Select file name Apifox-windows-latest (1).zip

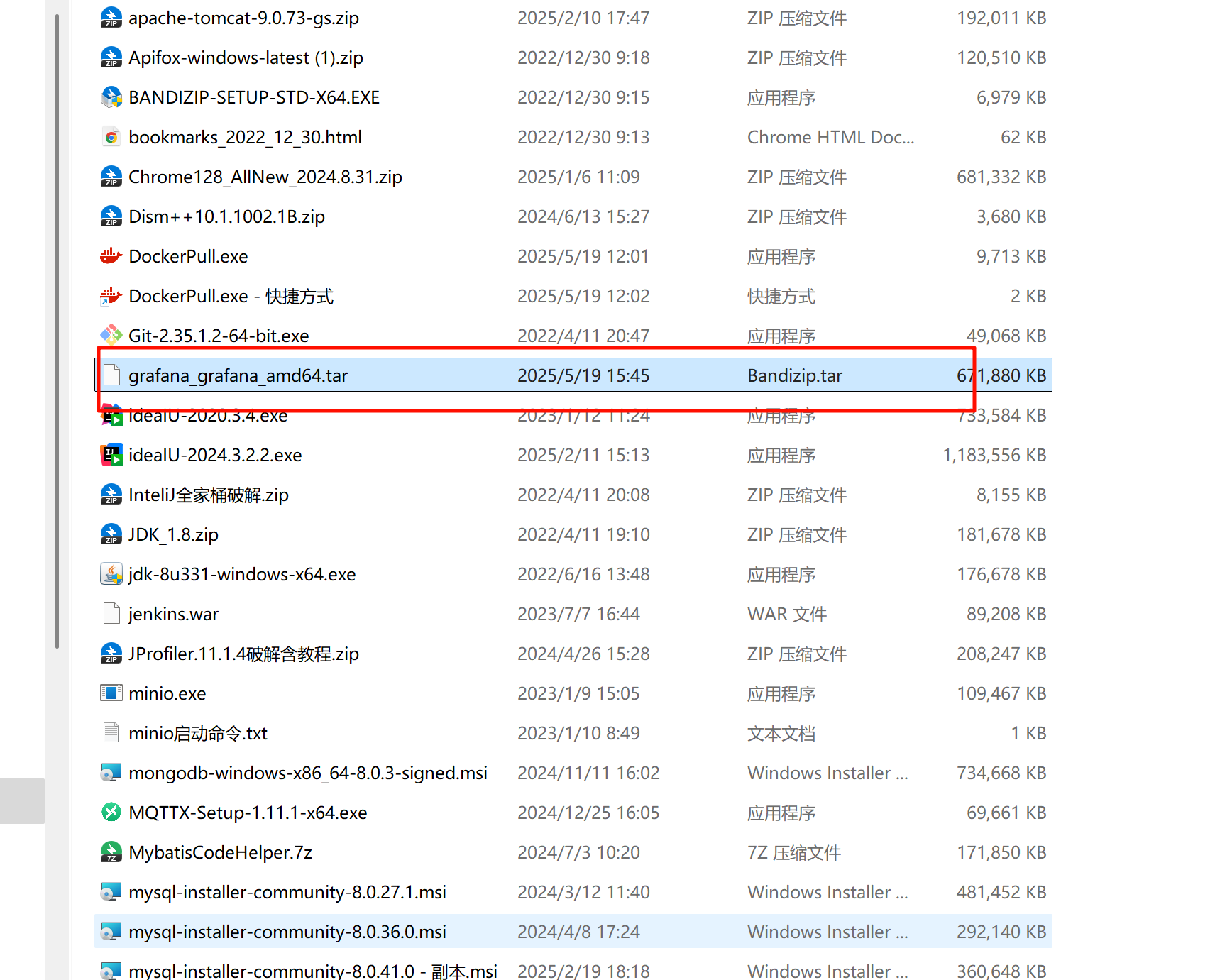click(246, 57)
